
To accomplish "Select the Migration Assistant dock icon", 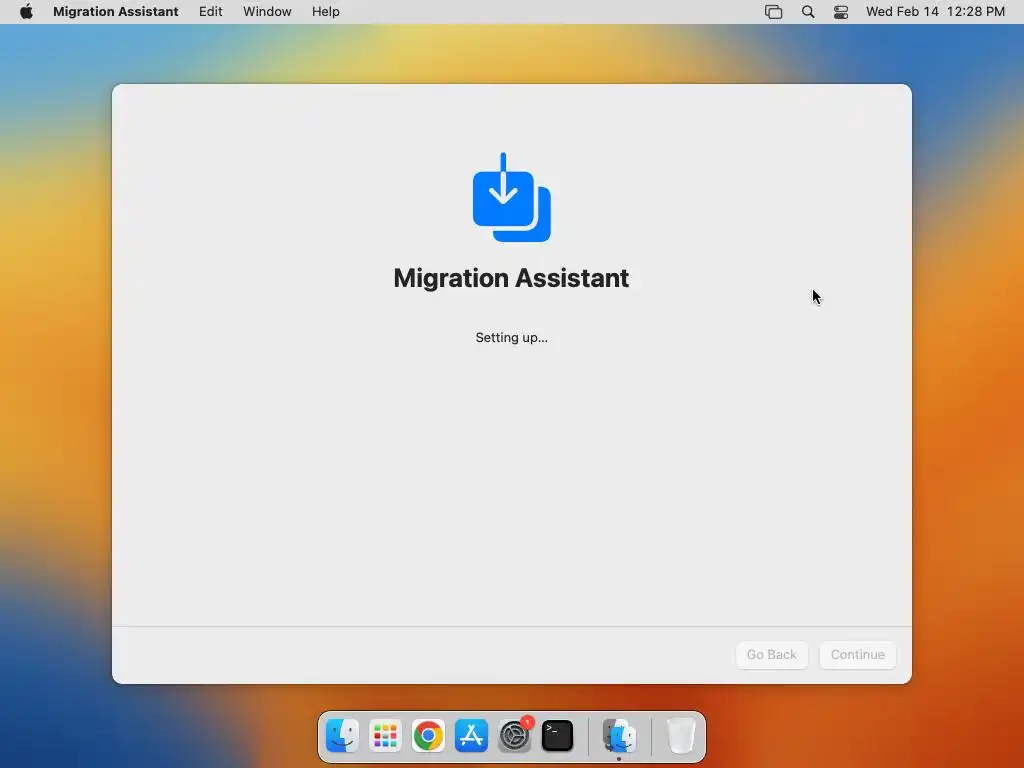I will tap(619, 736).
